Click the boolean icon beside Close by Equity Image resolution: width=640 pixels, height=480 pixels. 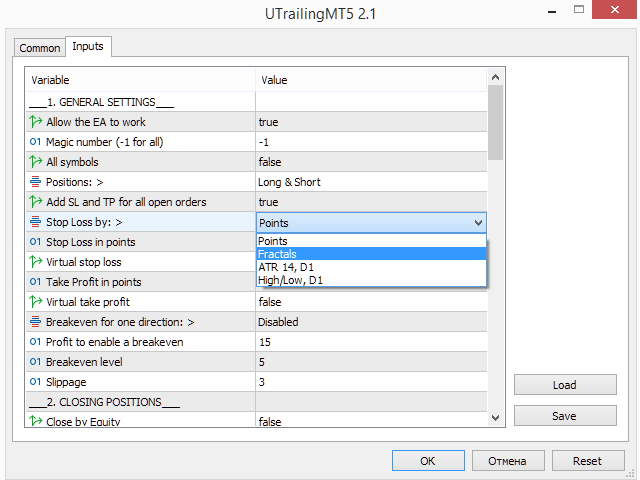click(x=36, y=420)
